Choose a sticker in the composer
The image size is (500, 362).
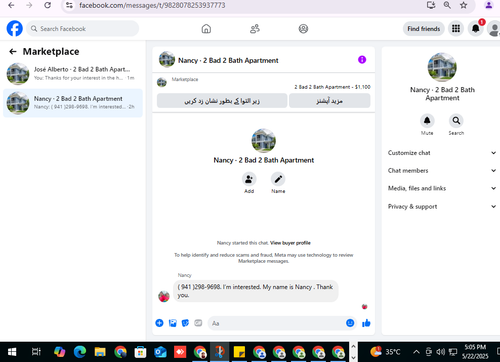[185, 323]
